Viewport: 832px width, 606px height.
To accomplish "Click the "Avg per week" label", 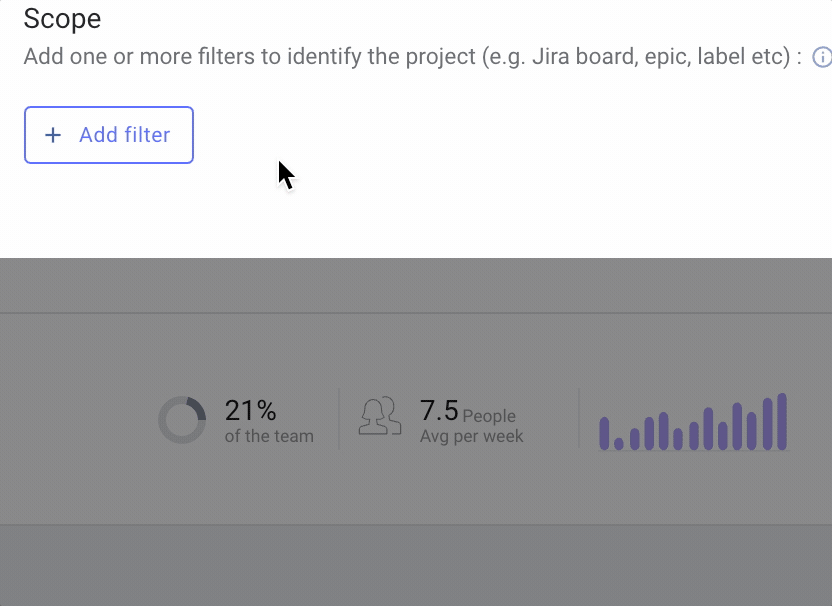I will pyautogui.click(x=471, y=436).
